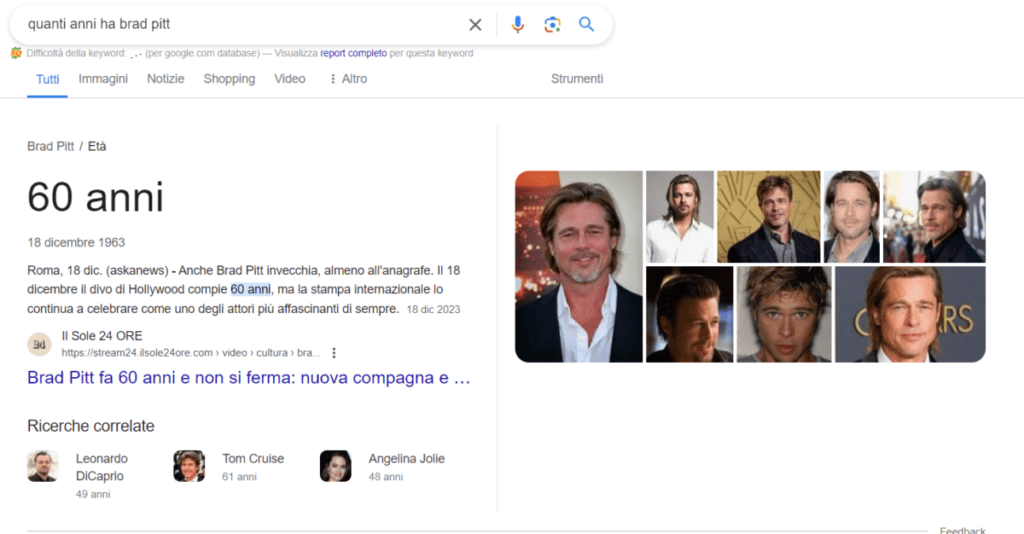Click the stream24.ilsole24ore.com URL breadcrumb
This screenshot has width=1024, height=534.
191,353
